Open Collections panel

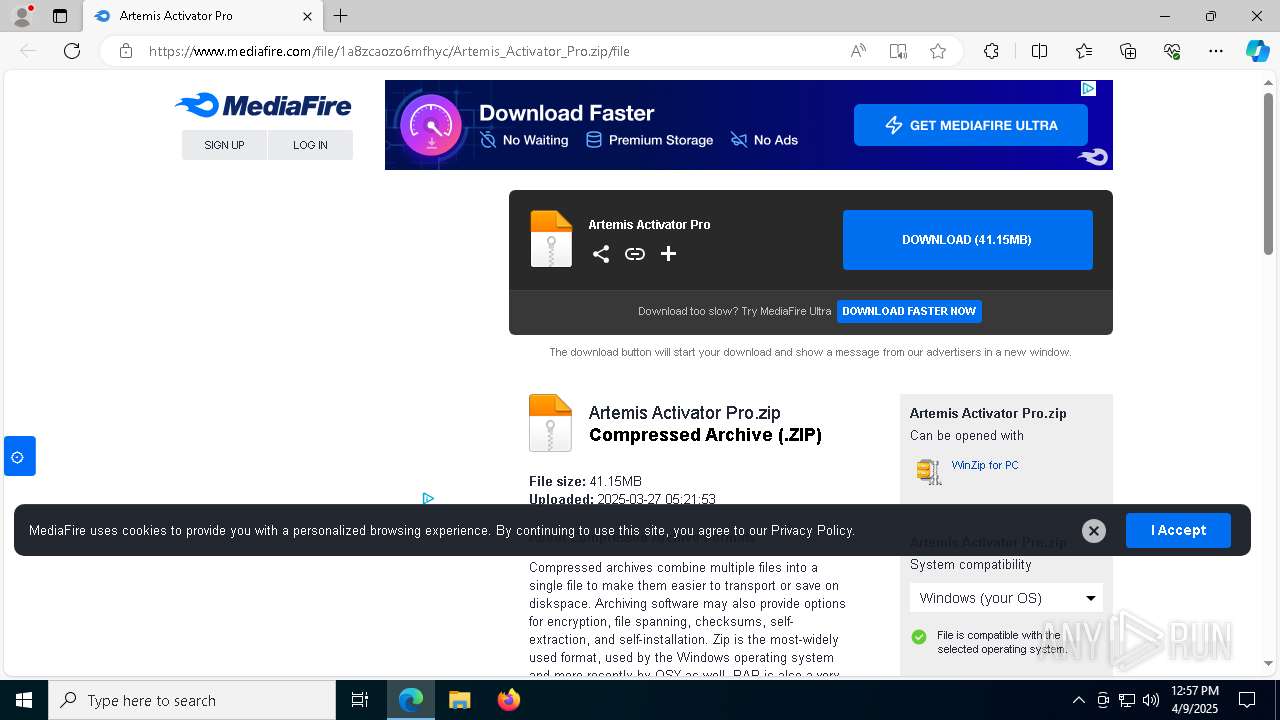[1128, 51]
